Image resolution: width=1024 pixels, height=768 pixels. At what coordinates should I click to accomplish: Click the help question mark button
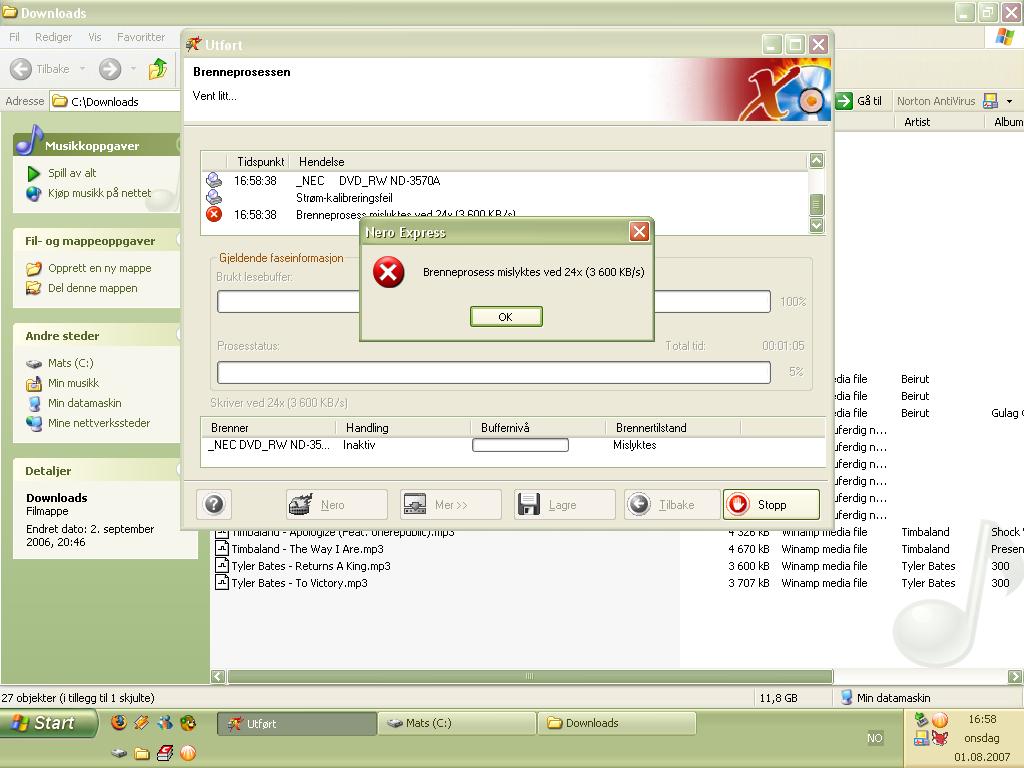[214, 505]
